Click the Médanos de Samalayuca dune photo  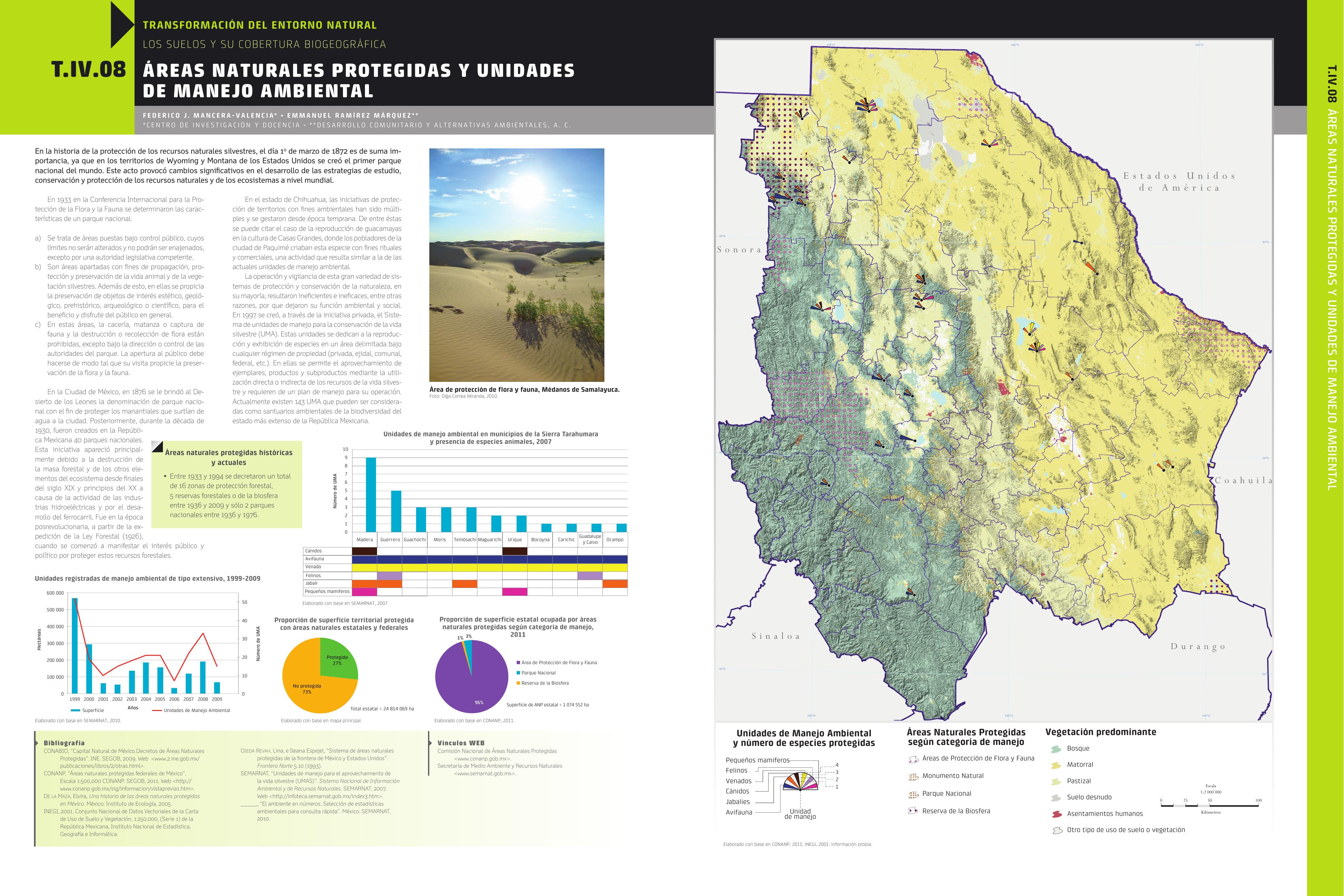(516, 264)
